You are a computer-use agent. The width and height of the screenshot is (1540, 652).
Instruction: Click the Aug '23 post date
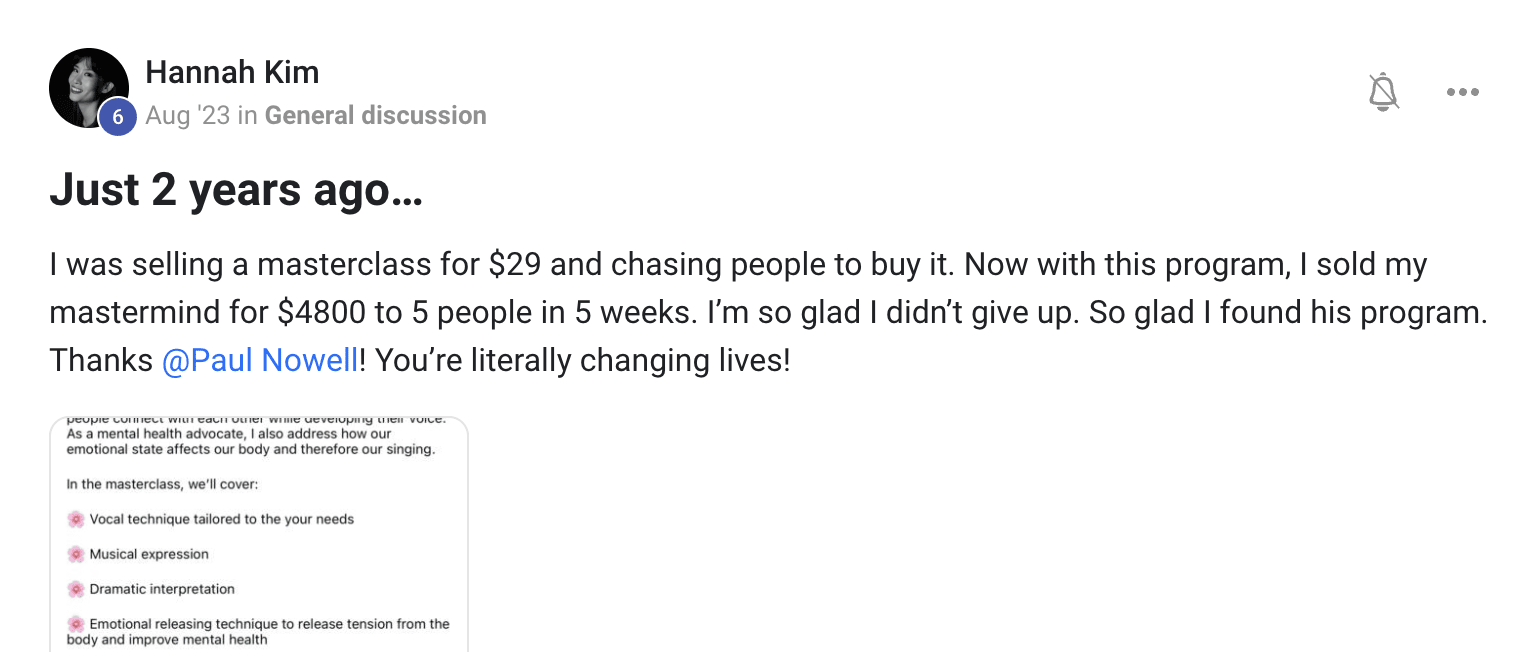(x=187, y=116)
